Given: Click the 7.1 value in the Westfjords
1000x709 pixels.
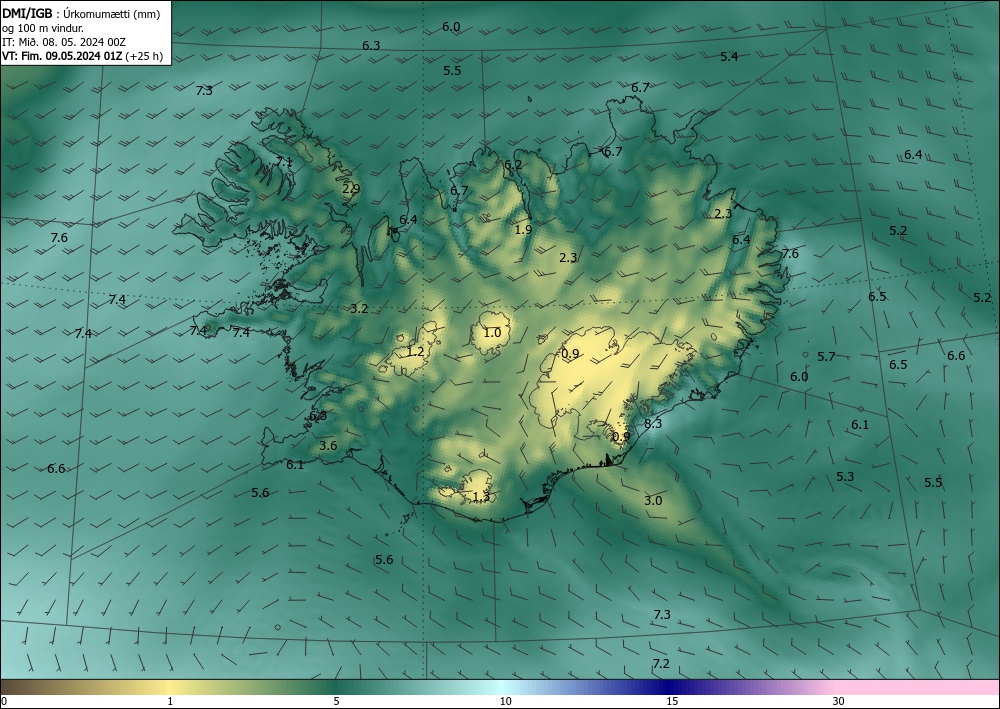Looking at the screenshot, I should coord(284,162).
